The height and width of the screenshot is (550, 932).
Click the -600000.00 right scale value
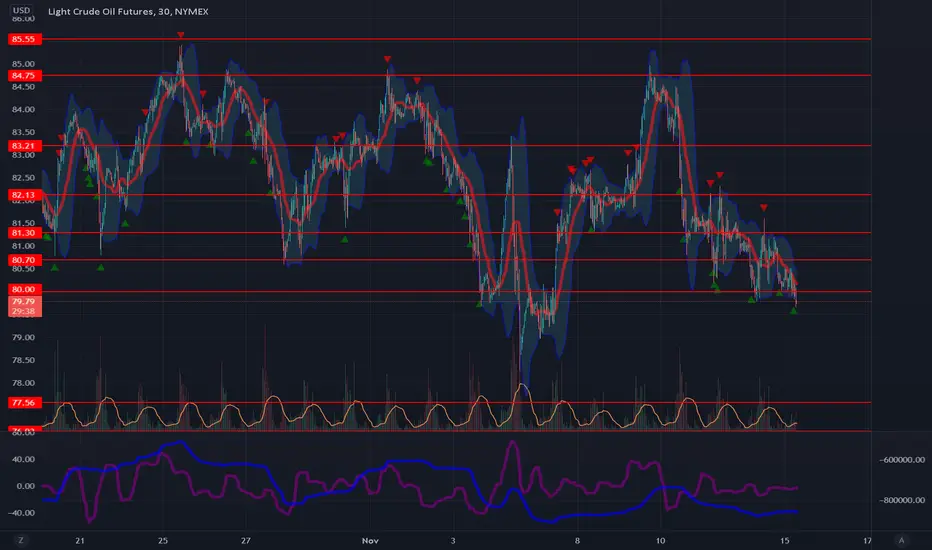(902, 460)
